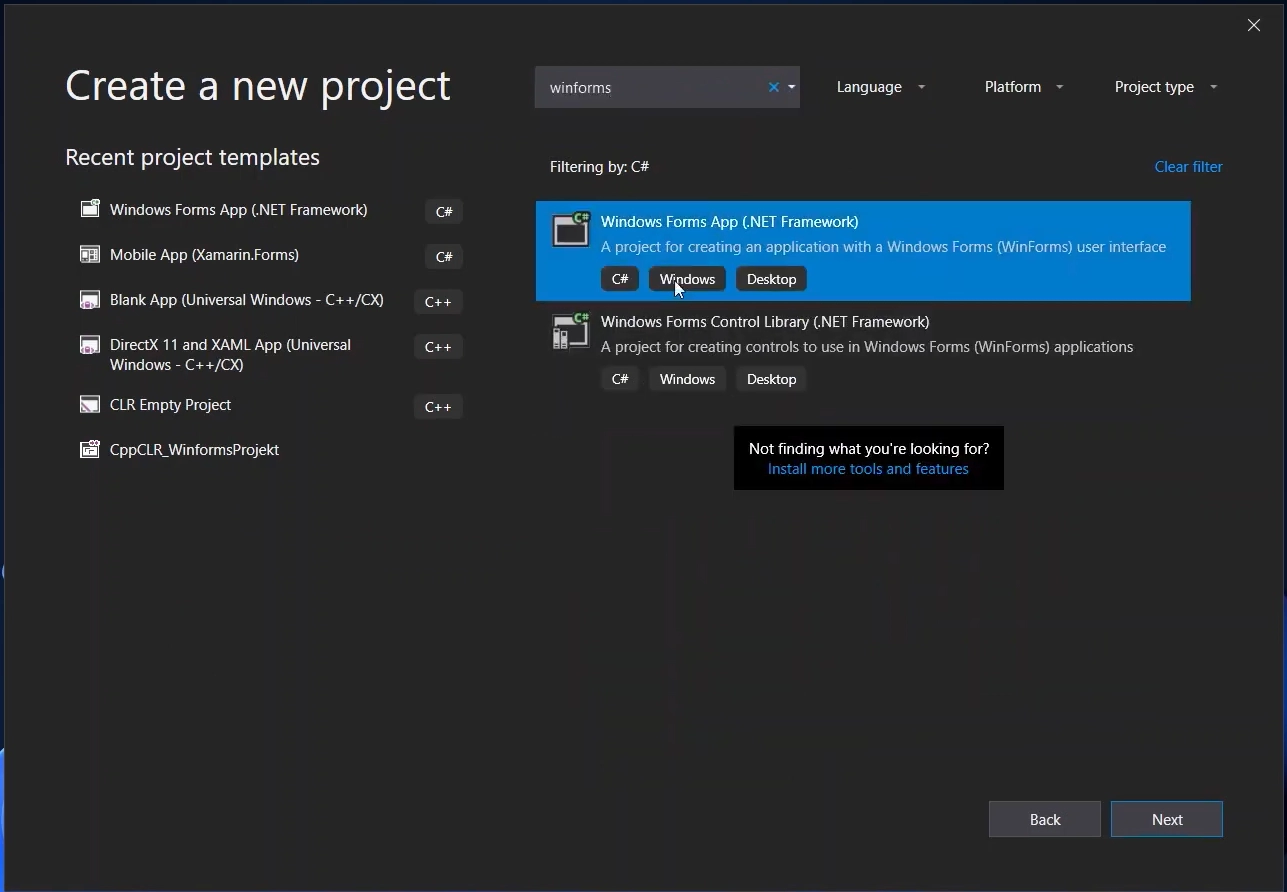Screen dimensions: 1287x892
Task: Click the Clear filter link
Action: [1188, 167]
